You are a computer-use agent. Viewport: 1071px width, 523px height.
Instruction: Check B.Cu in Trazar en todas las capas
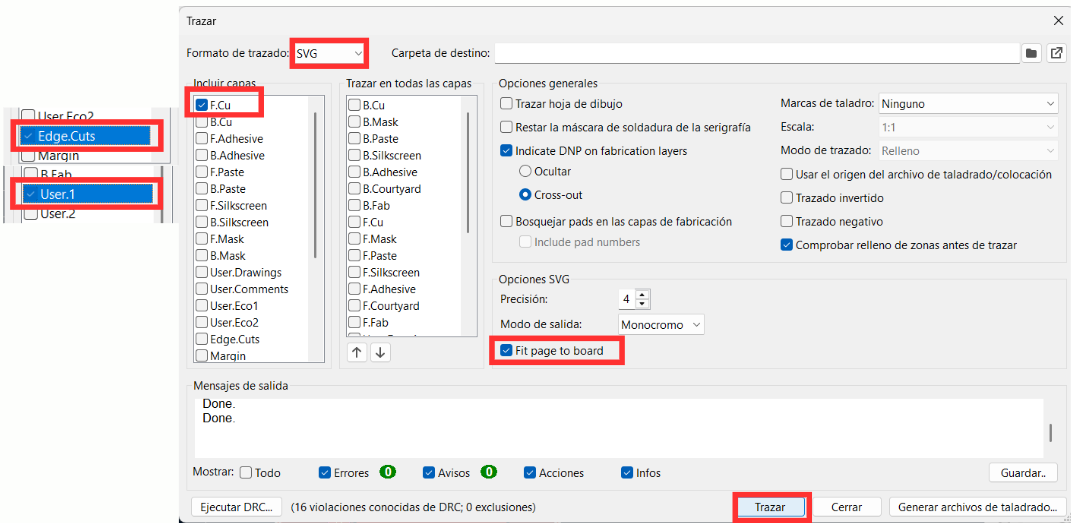354,105
